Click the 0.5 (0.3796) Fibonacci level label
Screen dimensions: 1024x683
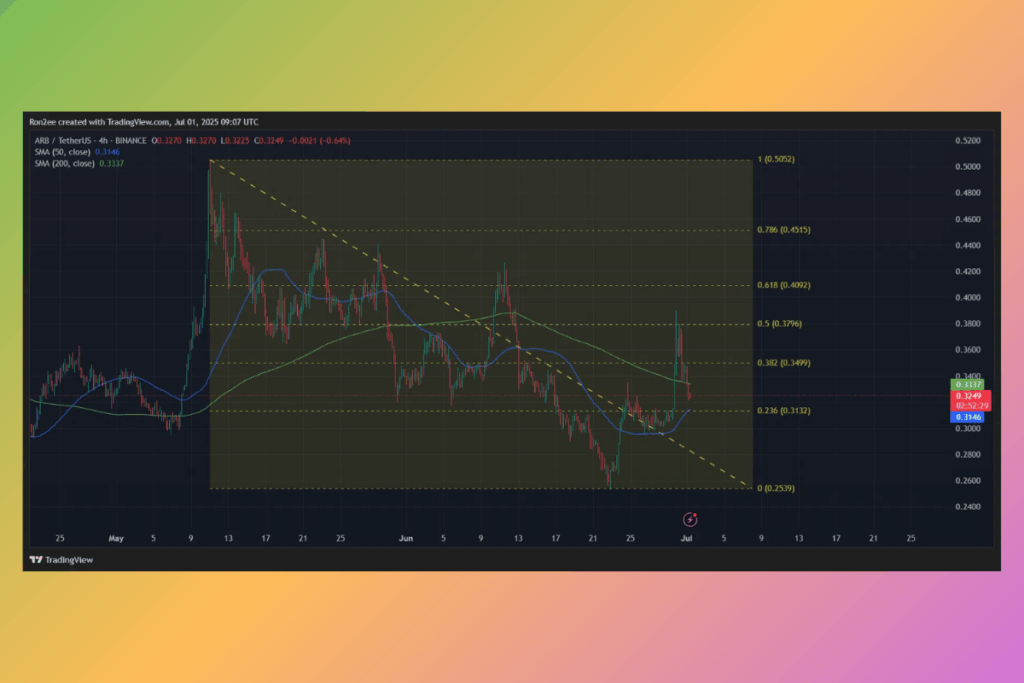tap(779, 324)
